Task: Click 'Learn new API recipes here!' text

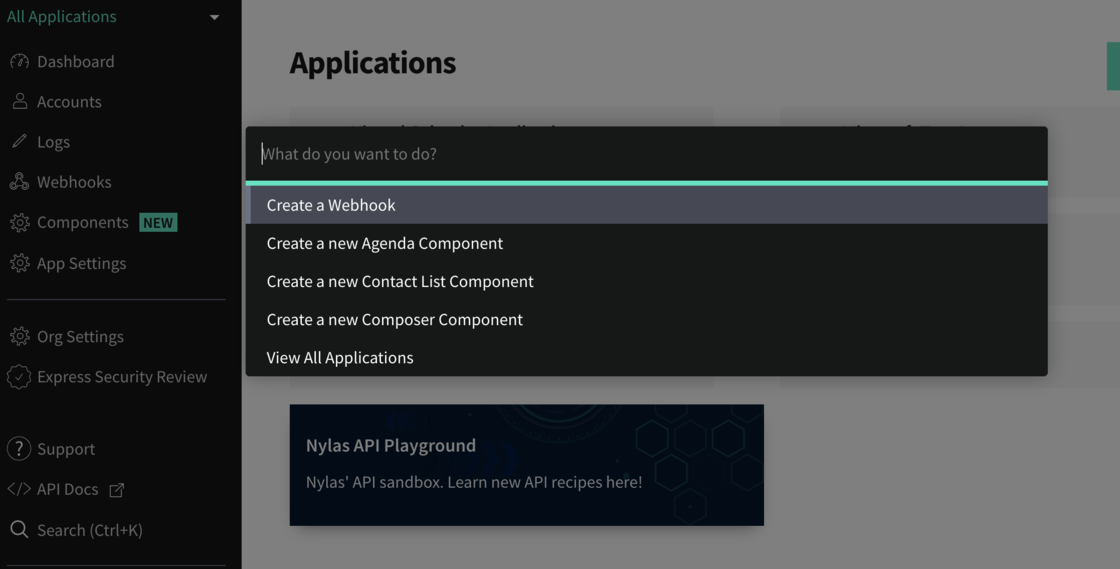Action: click(x=545, y=483)
